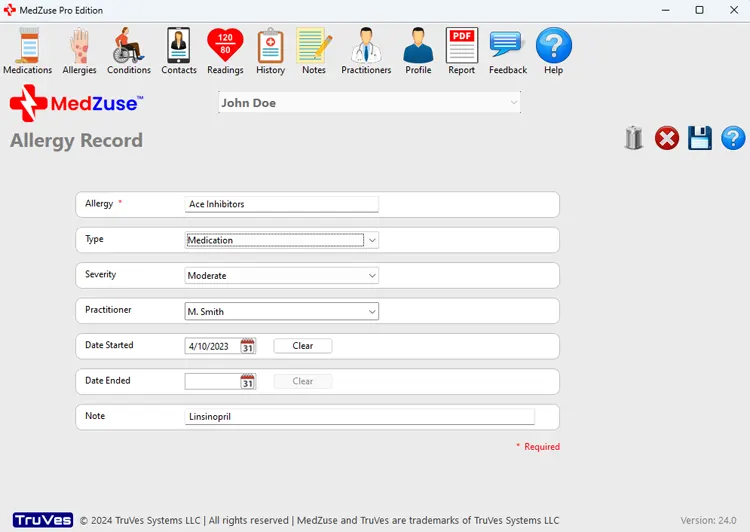Screen dimensions: 750x532
Task: Open the History section
Action: (x=270, y=51)
